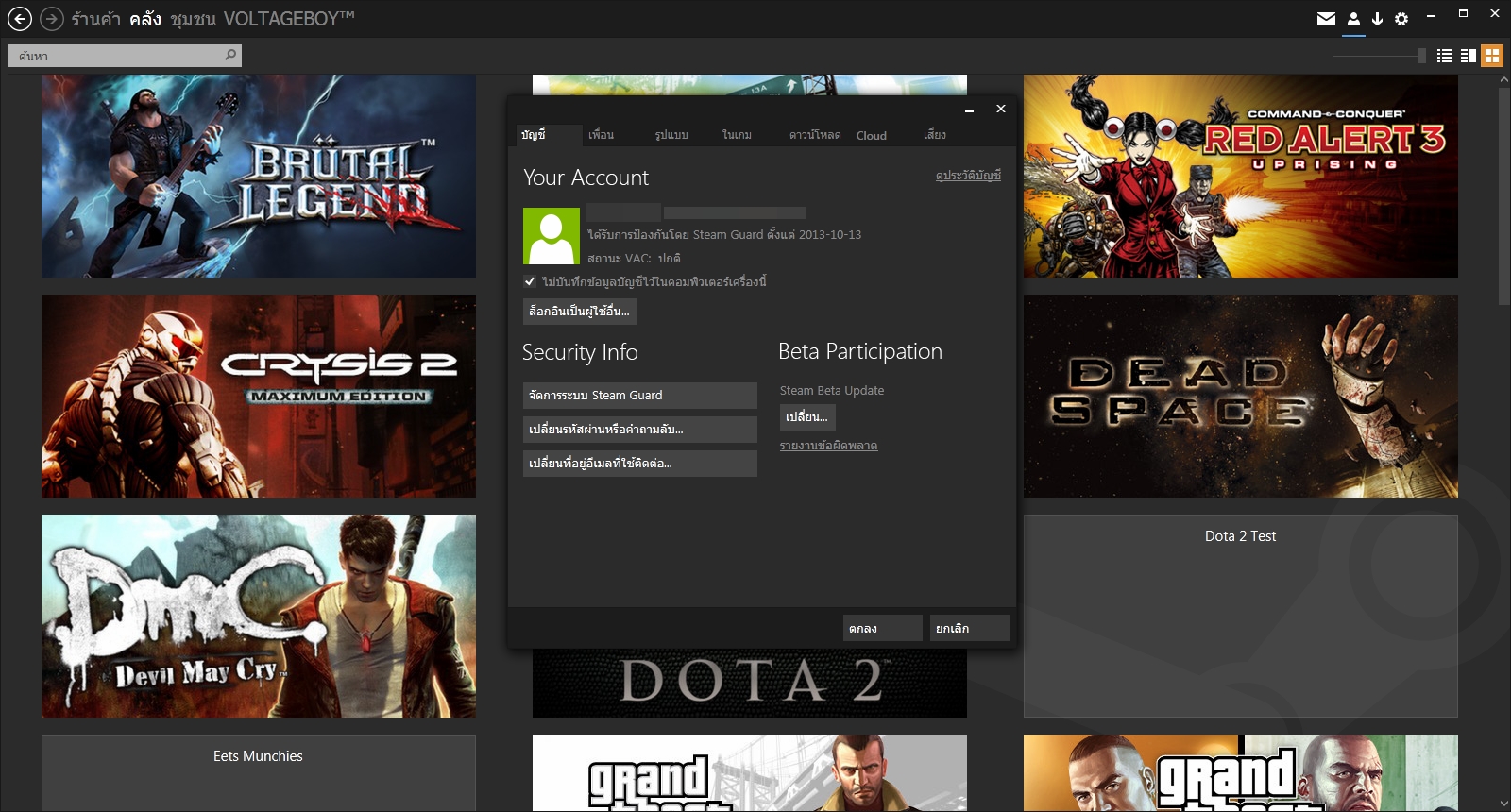Switch library to detail view icon
Image resolution: width=1511 pixels, height=812 pixels.
click(1469, 56)
